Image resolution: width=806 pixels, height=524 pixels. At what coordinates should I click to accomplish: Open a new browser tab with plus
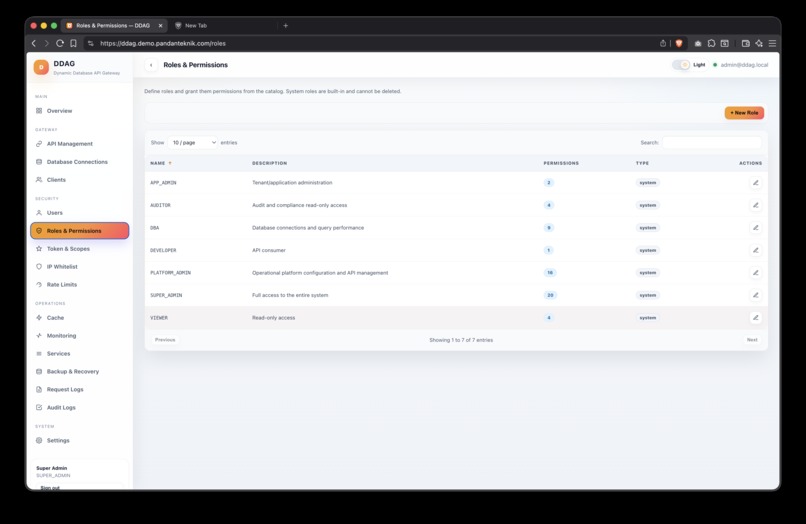[286, 25]
